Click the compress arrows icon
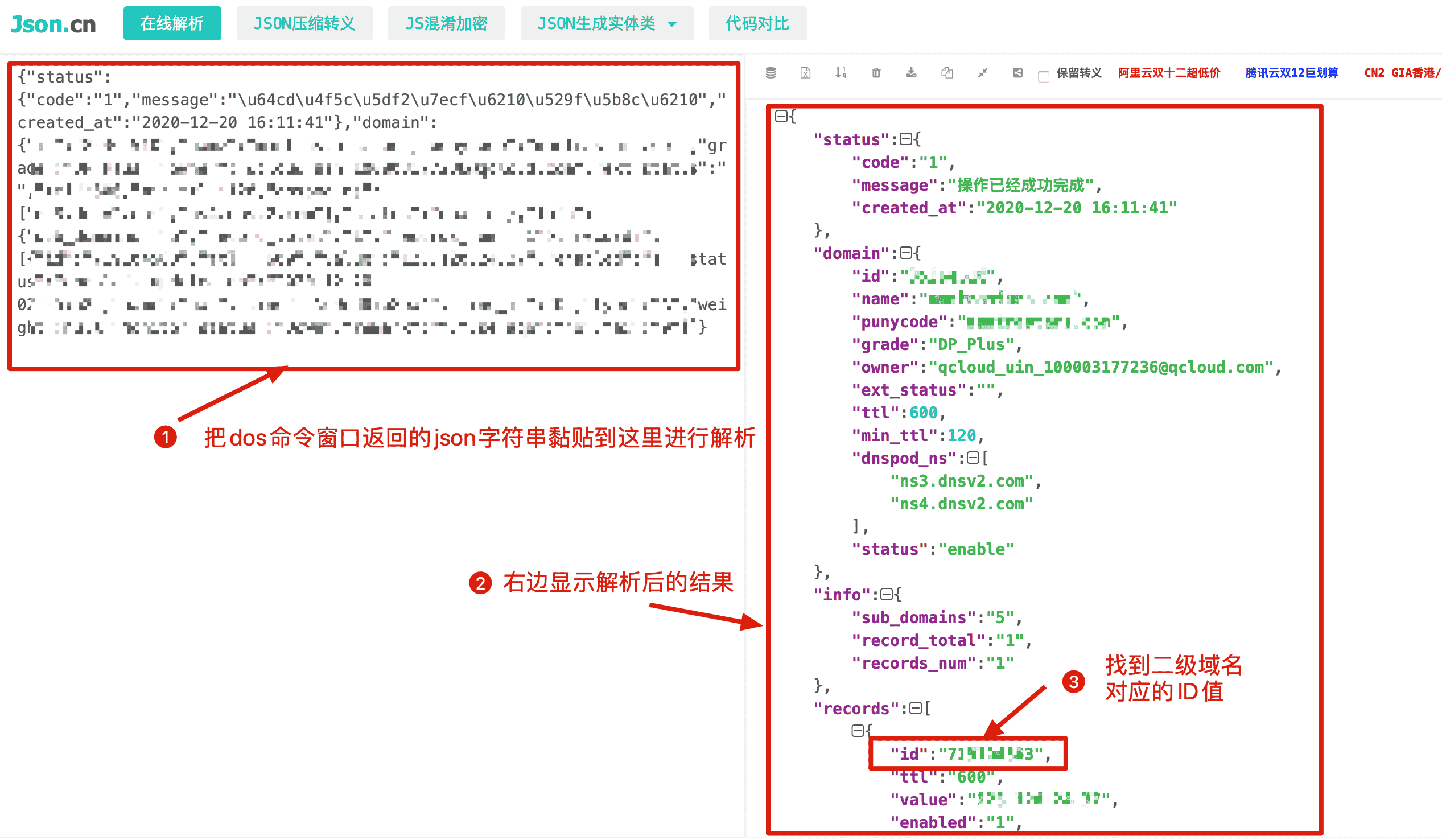 pyautogui.click(x=983, y=73)
